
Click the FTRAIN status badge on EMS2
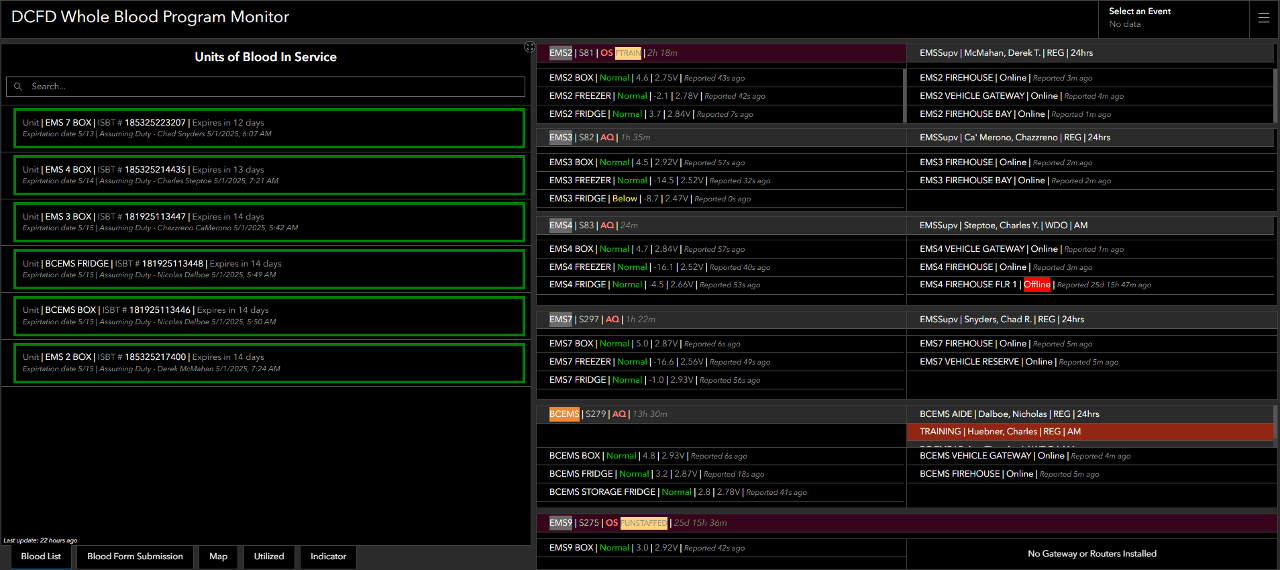click(628, 53)
